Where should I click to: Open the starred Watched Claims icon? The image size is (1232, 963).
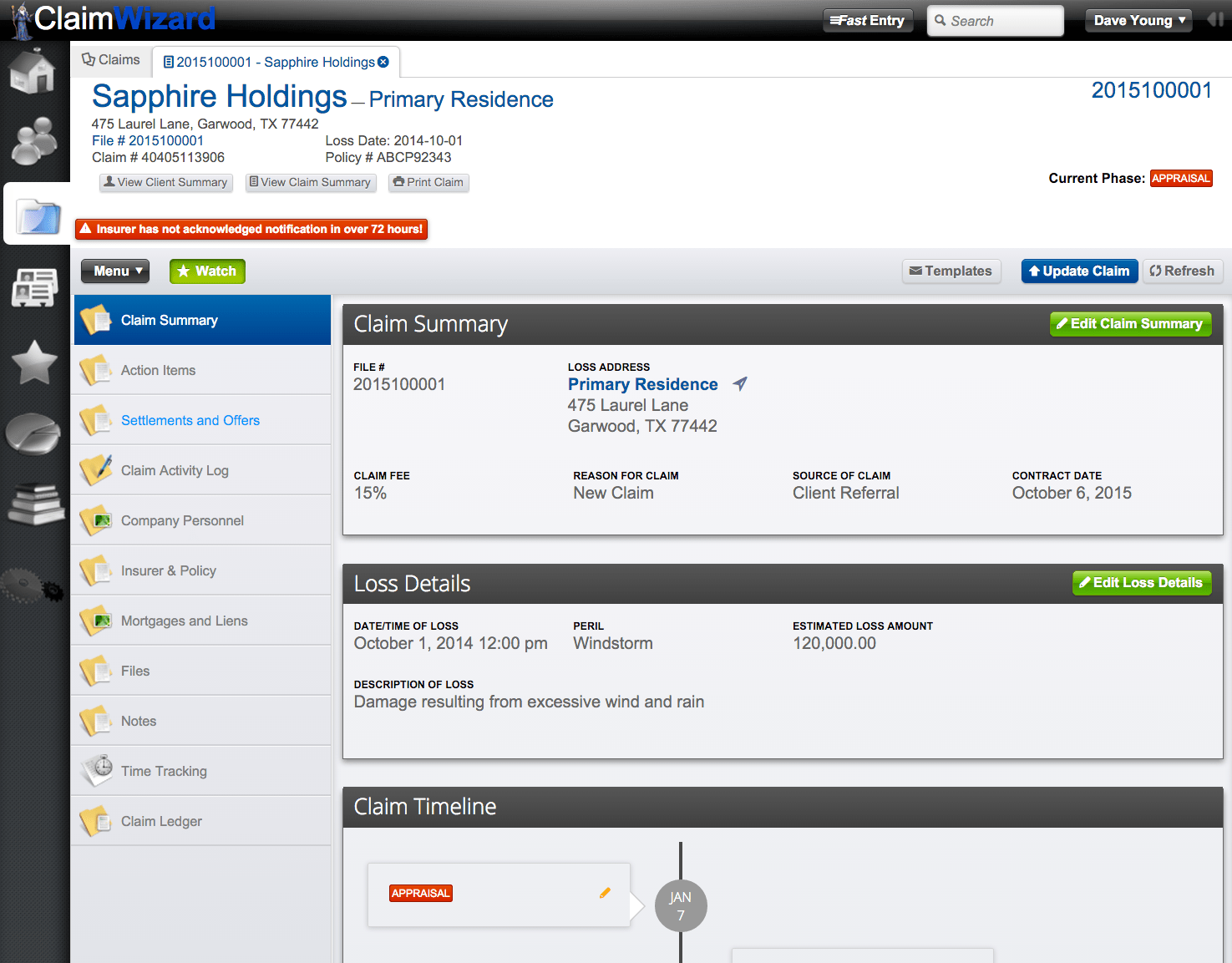(34, 361)
